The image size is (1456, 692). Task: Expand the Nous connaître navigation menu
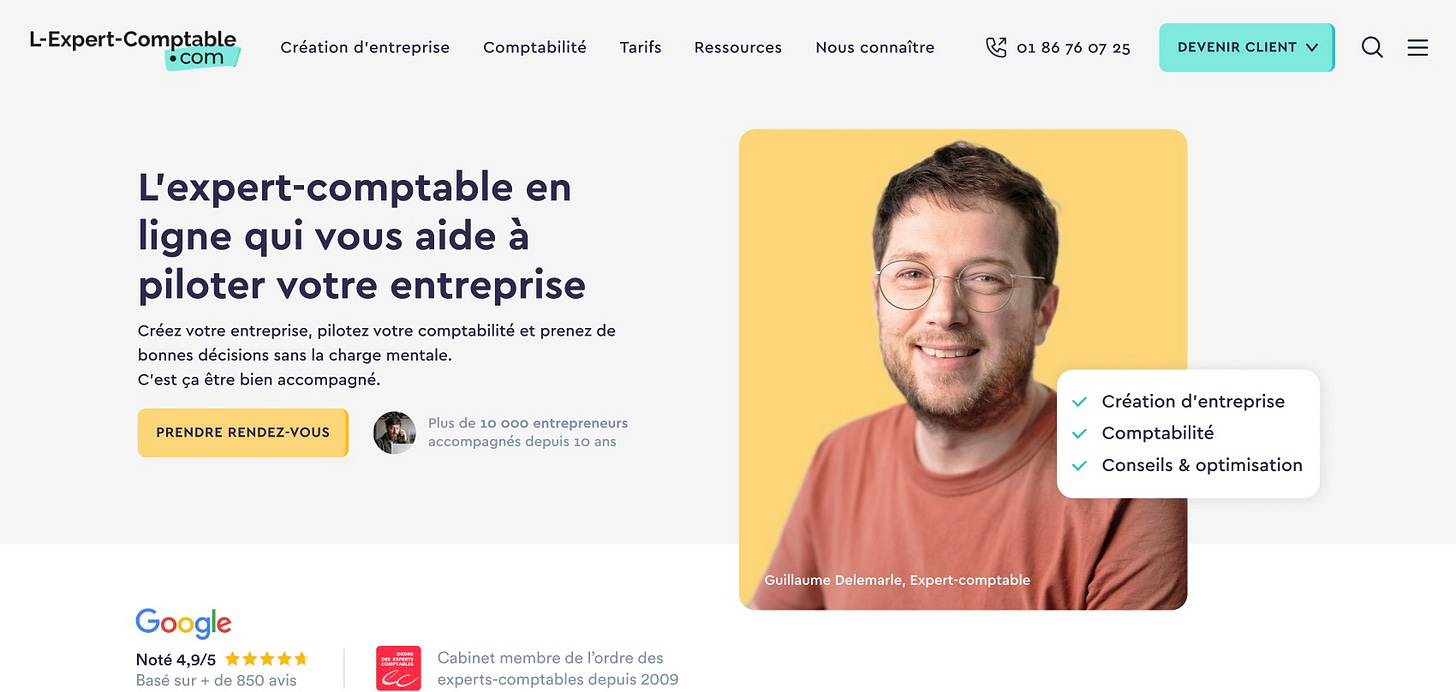tap(875, 47)
